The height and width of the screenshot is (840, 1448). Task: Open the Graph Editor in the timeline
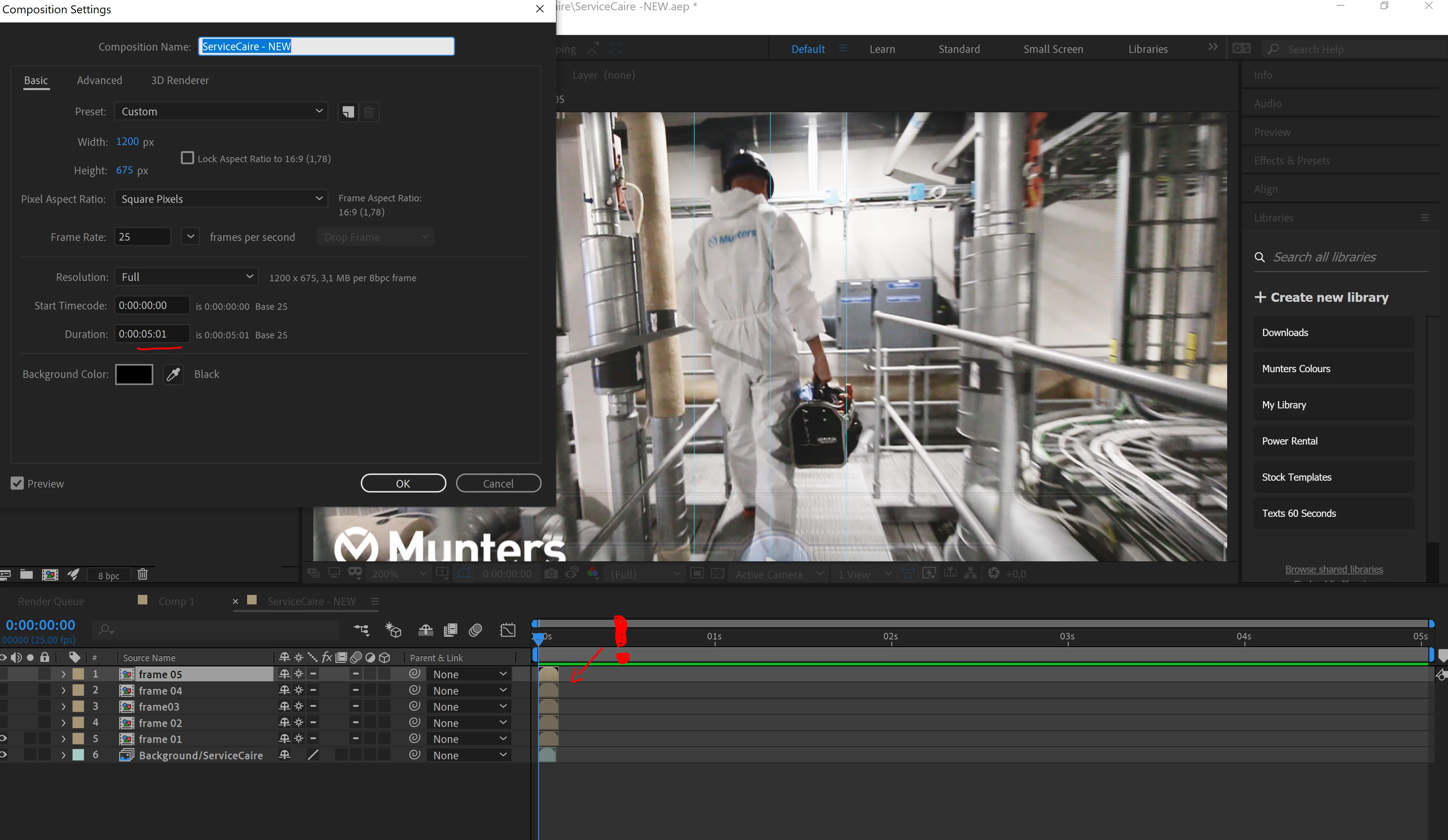[508, 630]
